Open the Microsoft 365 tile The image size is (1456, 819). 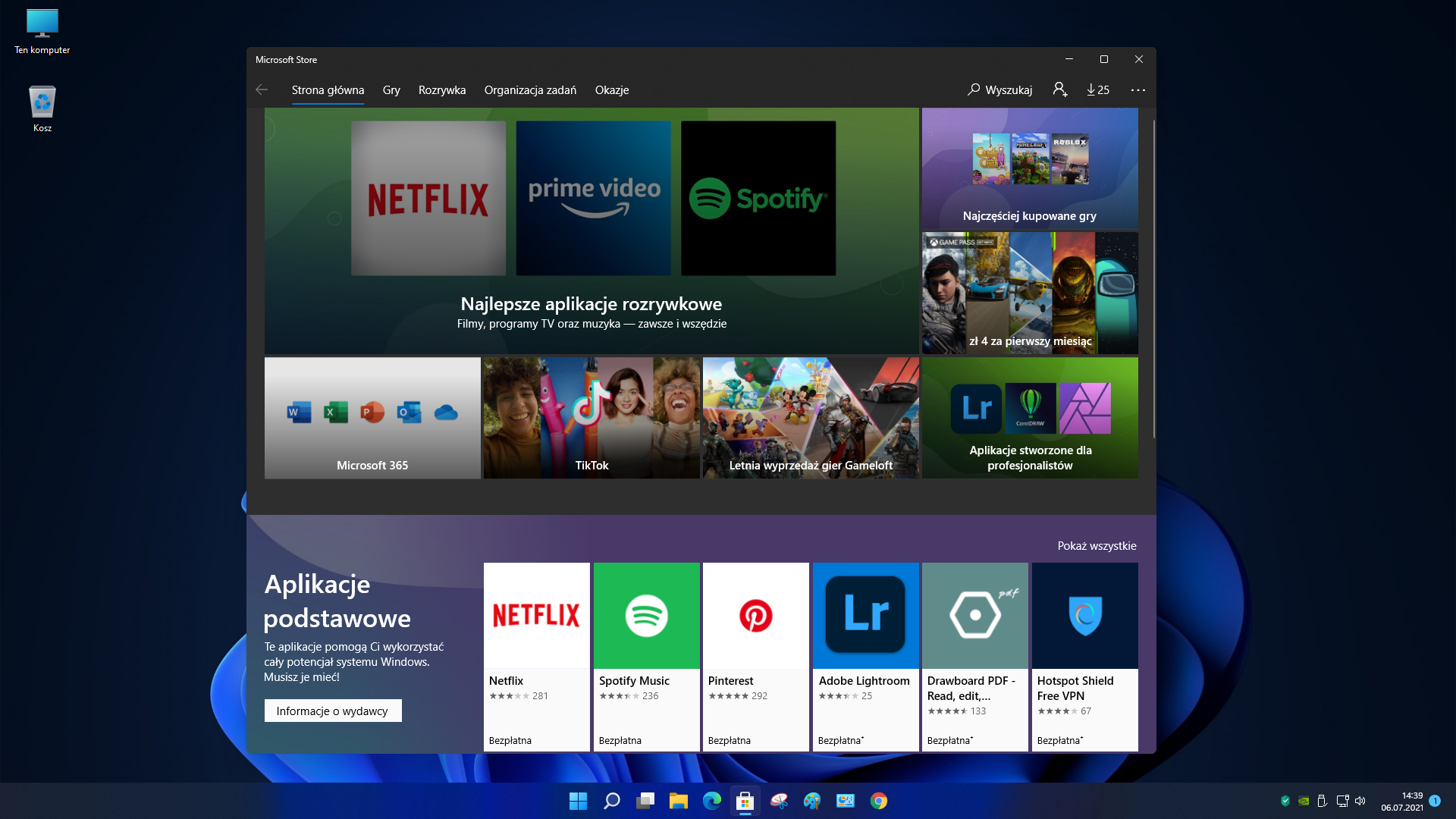(x=372, y=418)
